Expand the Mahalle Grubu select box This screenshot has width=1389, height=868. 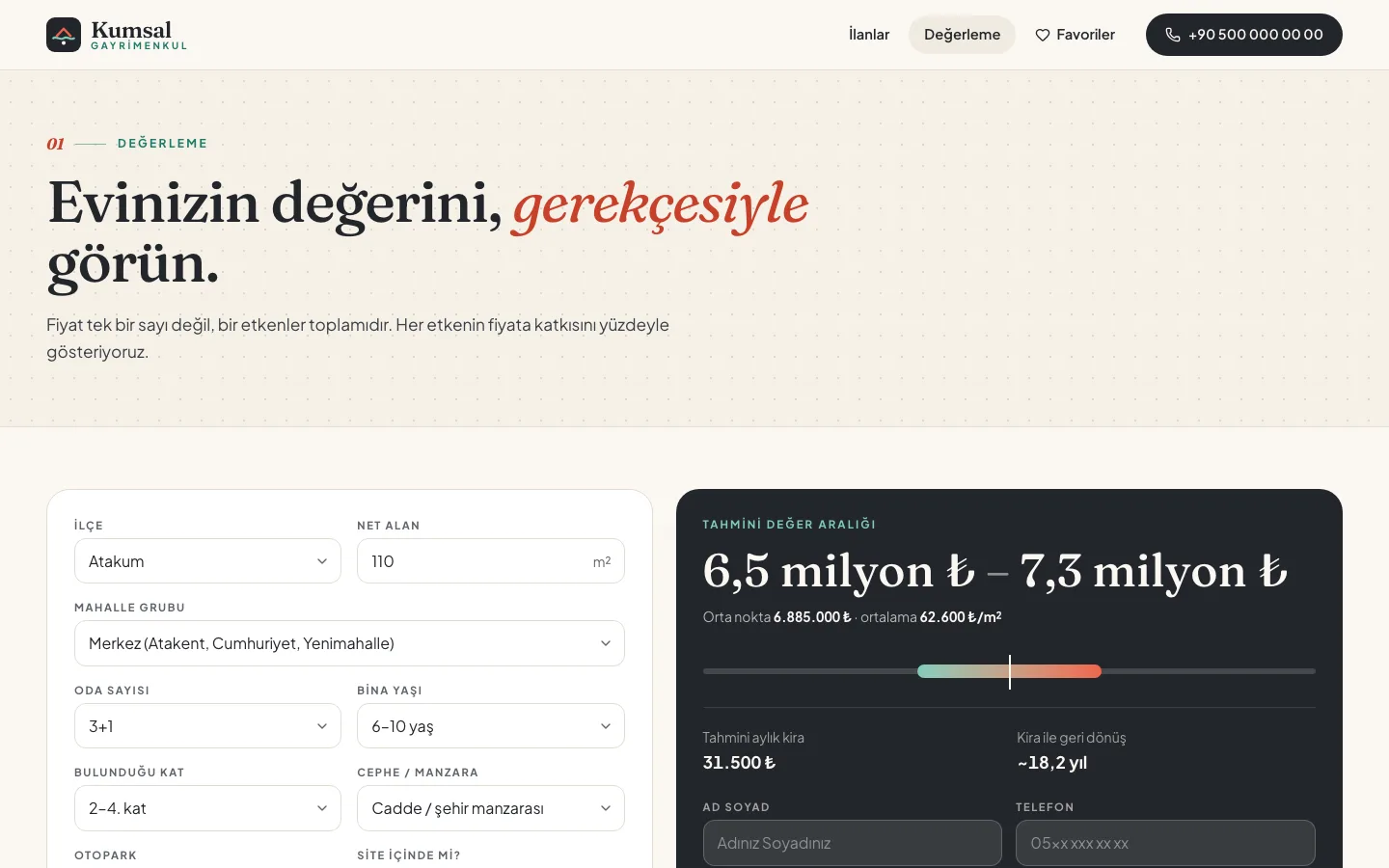point(349,643)
